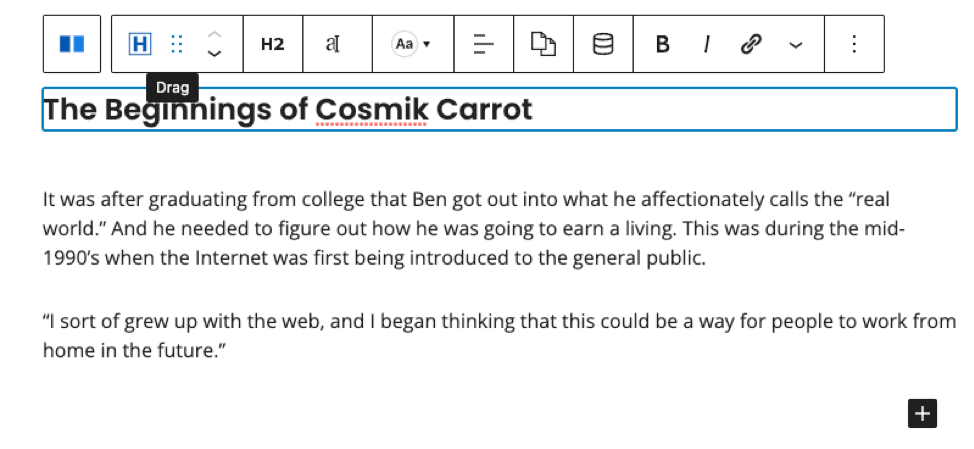The height and width of the screenshot is (449, 974).
Task: Insert a link with the chain icon
Action: pyautogui.click(x=751, y=44)
